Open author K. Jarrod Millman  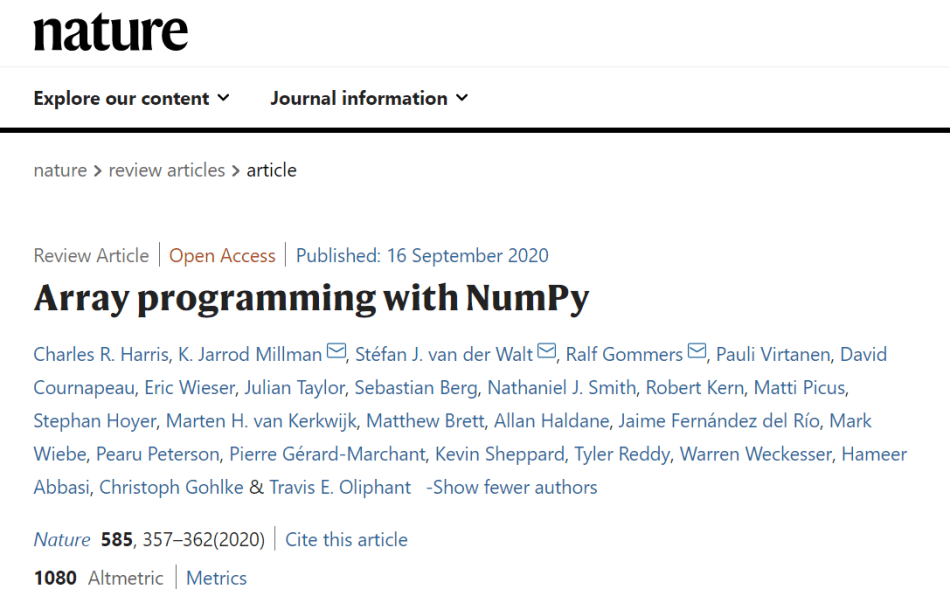(250, 354)
